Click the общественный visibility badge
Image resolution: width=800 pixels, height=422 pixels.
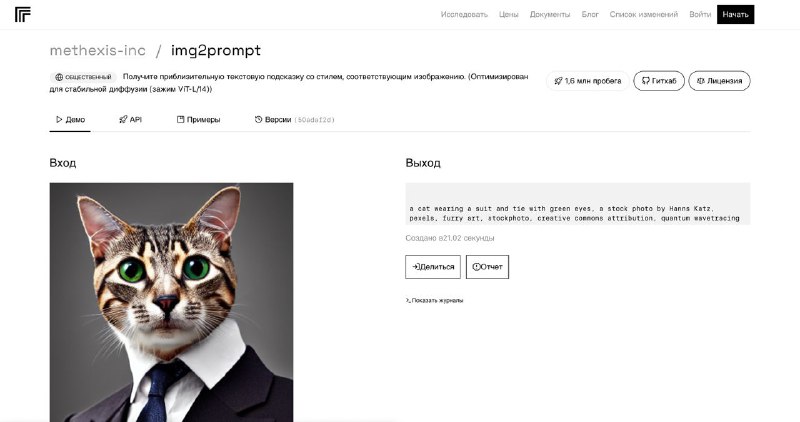83,77
